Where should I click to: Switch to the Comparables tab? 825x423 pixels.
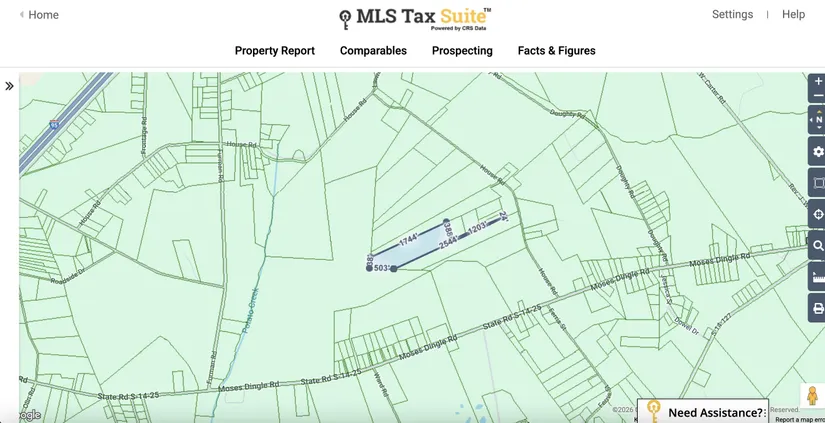[373, 51]
